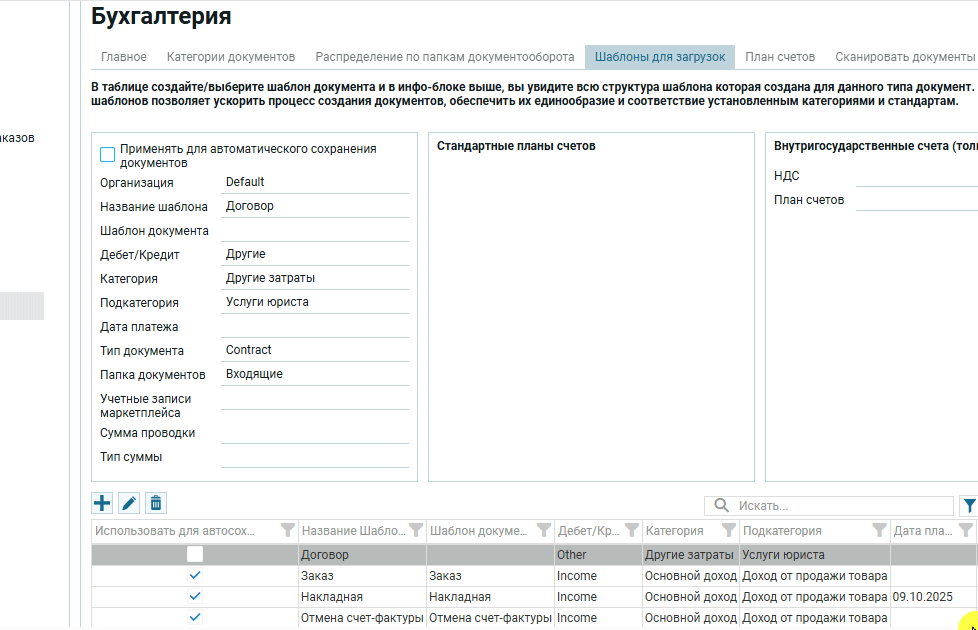Go to 'Распределение по папкам документооборота' tab
Image resolution: width=978 pixels, height=630 pixels.
tap(445, 57)
